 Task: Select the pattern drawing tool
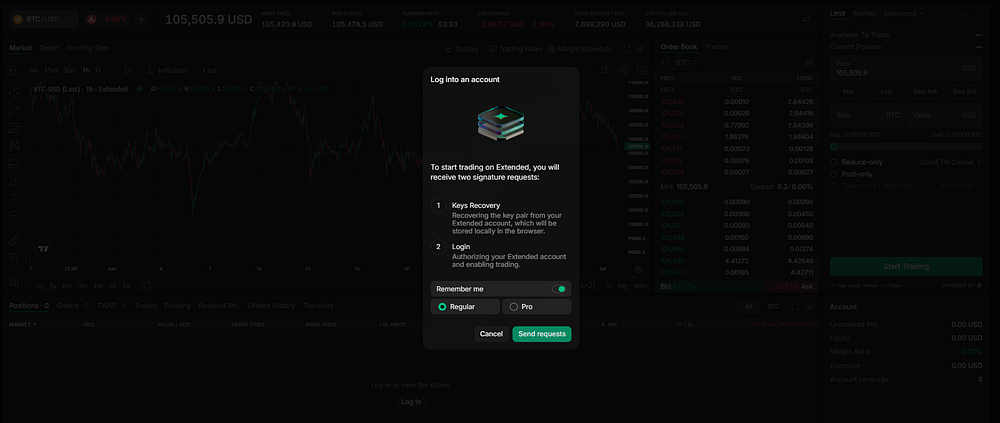coord(14,145)
